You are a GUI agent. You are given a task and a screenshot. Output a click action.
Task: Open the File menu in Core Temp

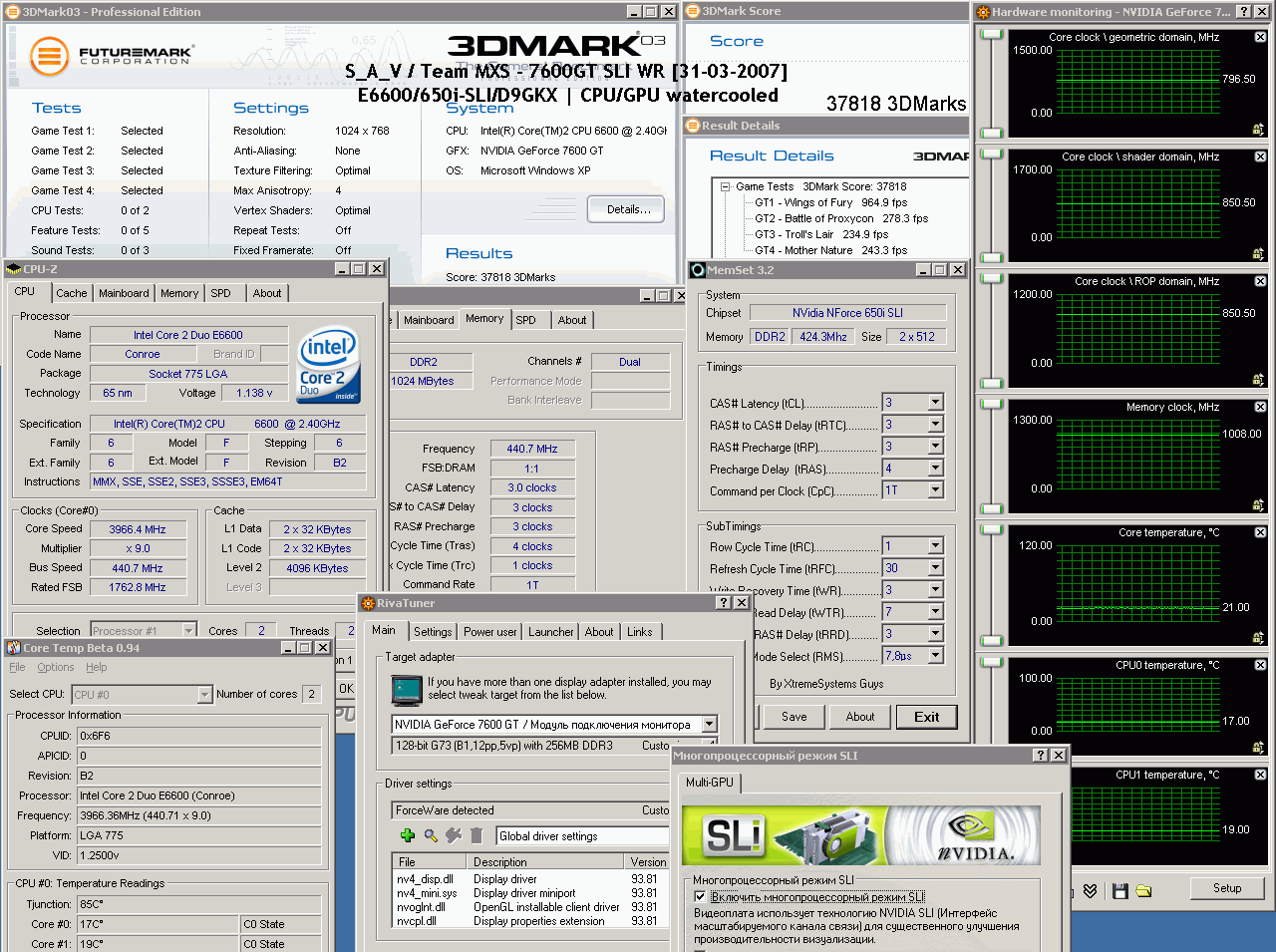coord(17,667)
